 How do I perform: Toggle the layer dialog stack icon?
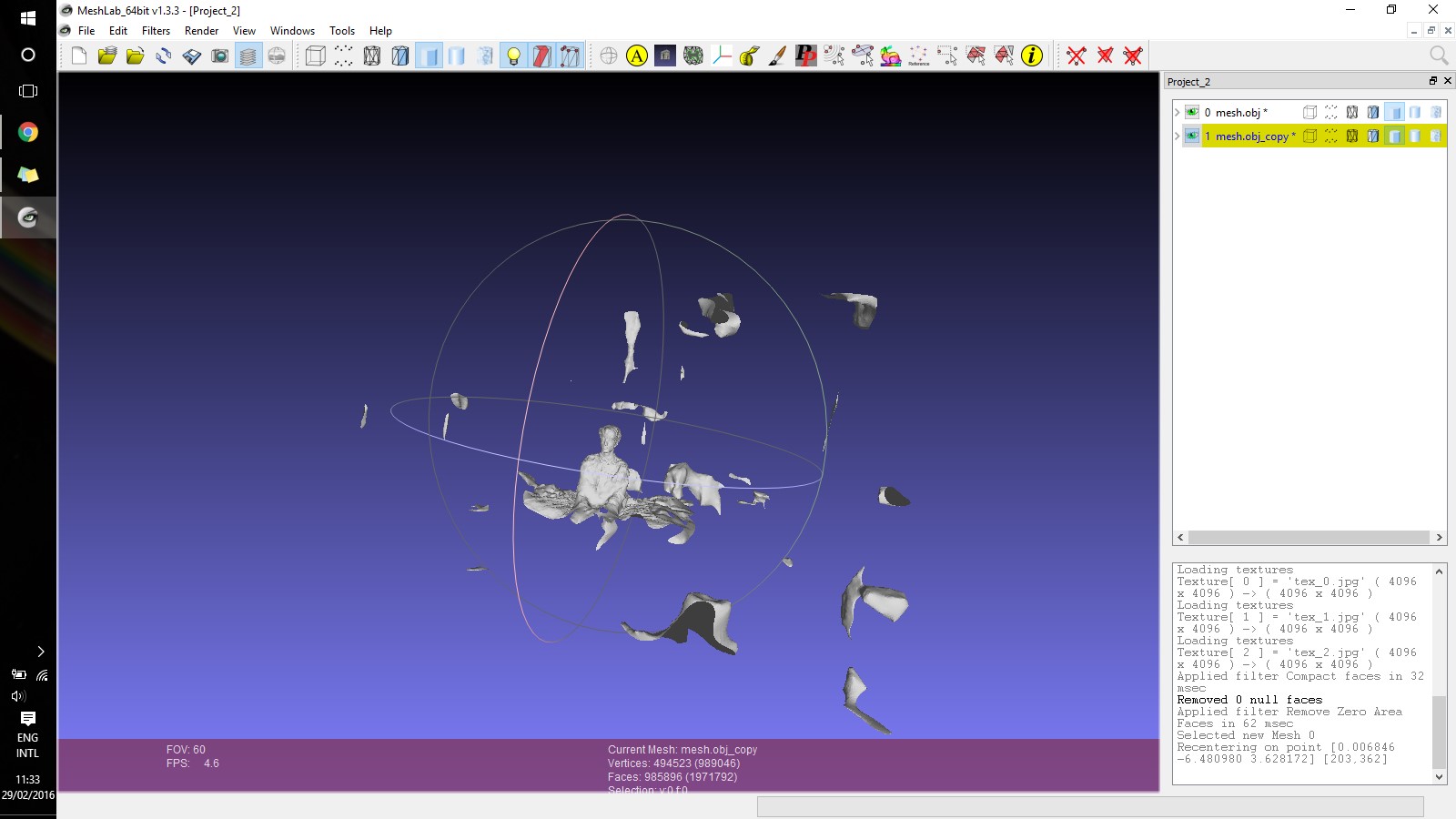click(248, 56)
